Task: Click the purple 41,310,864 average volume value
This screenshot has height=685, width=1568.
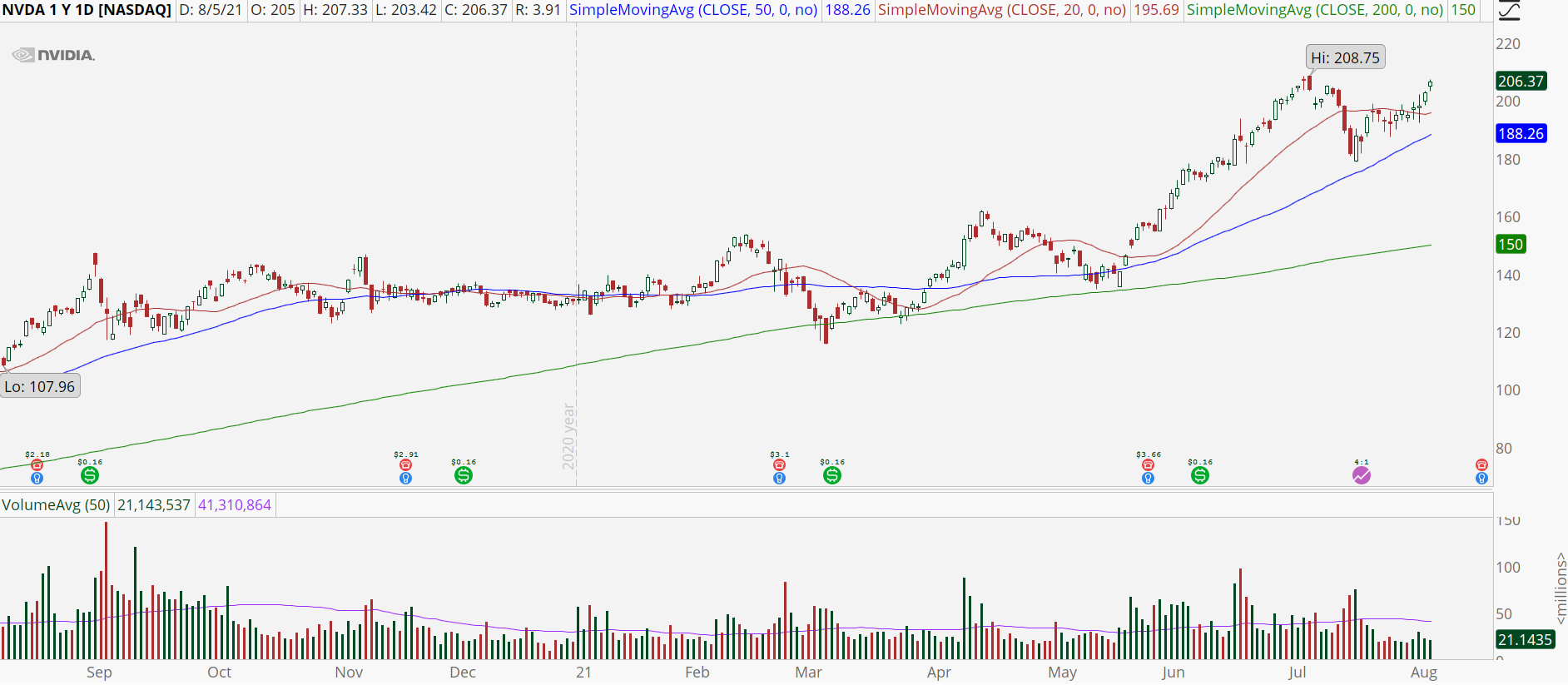Action: pos(235,505)
